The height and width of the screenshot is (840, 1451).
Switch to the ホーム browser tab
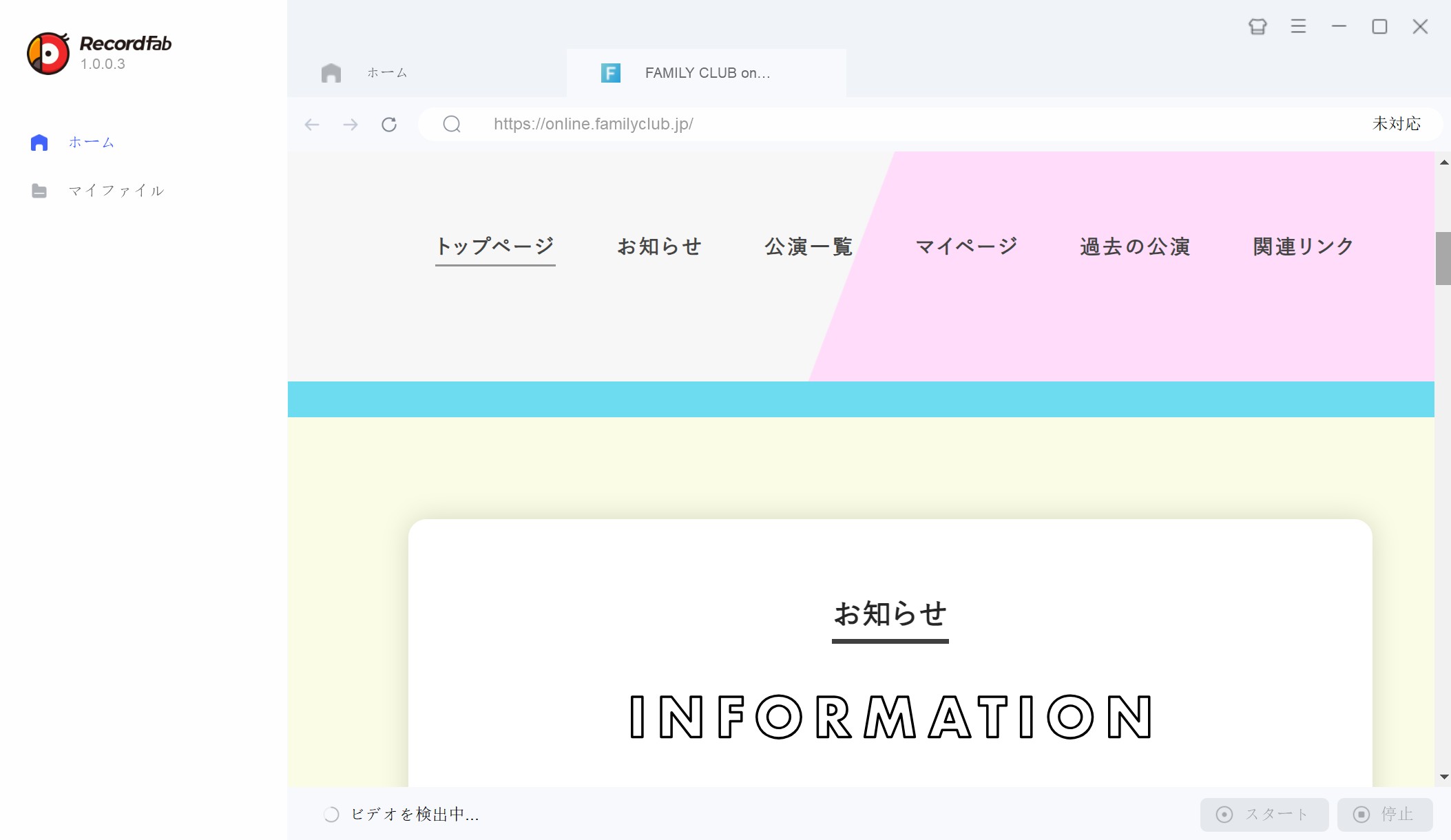point(427,73)
